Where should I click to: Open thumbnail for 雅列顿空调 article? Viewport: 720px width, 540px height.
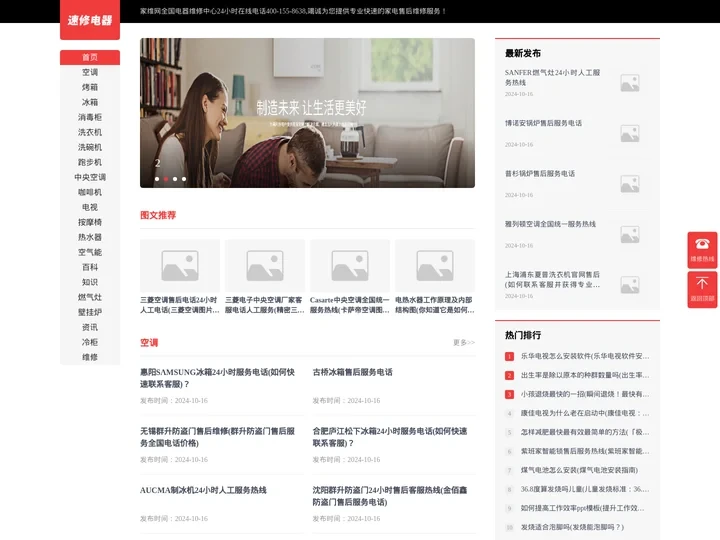coord(630,235)
